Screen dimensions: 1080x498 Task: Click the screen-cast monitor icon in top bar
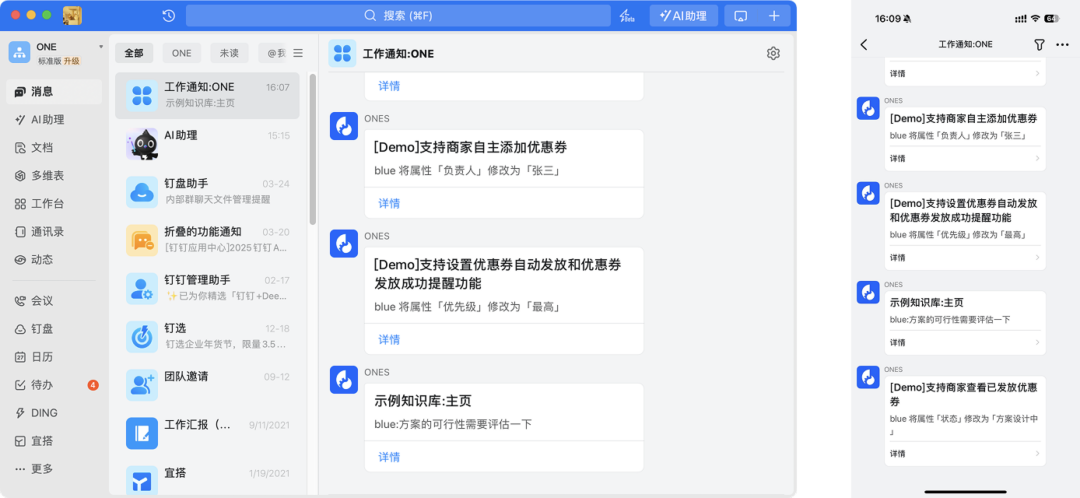(x=740, y=16)
